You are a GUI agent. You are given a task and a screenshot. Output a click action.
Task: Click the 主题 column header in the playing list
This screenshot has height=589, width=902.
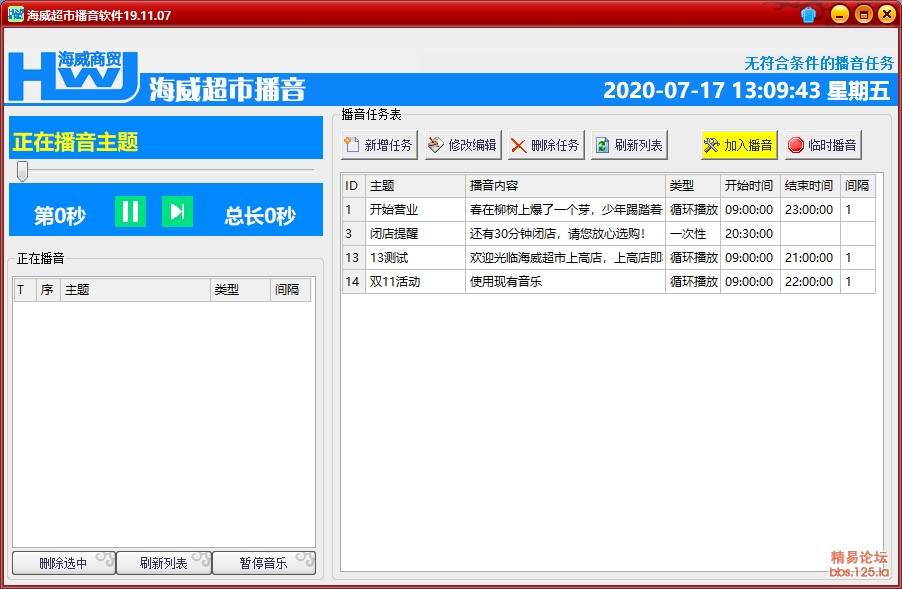(135, 289)
